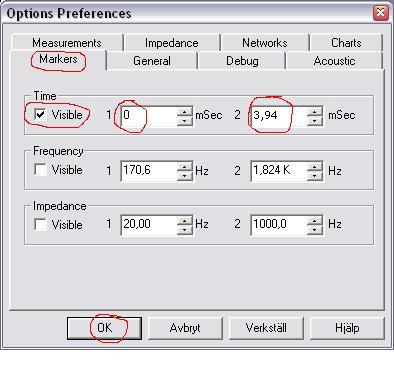
Task: Increase Time marker 1 with up arrow
Action: pyautogui.click(x=185, y=111)
